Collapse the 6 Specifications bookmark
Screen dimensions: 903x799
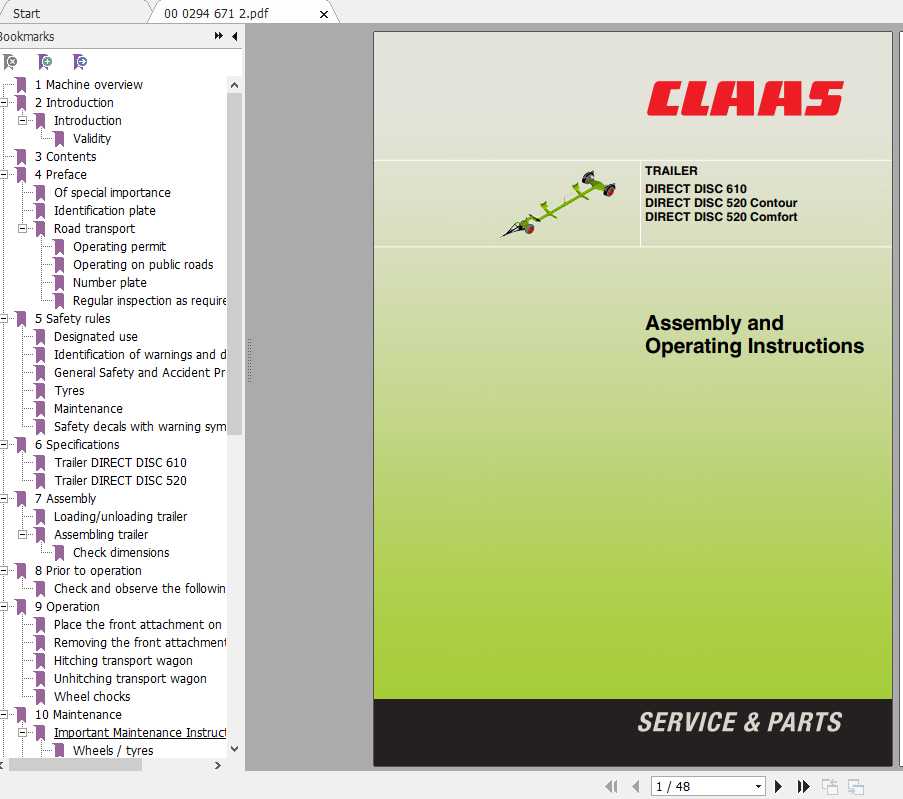[3, 445]
